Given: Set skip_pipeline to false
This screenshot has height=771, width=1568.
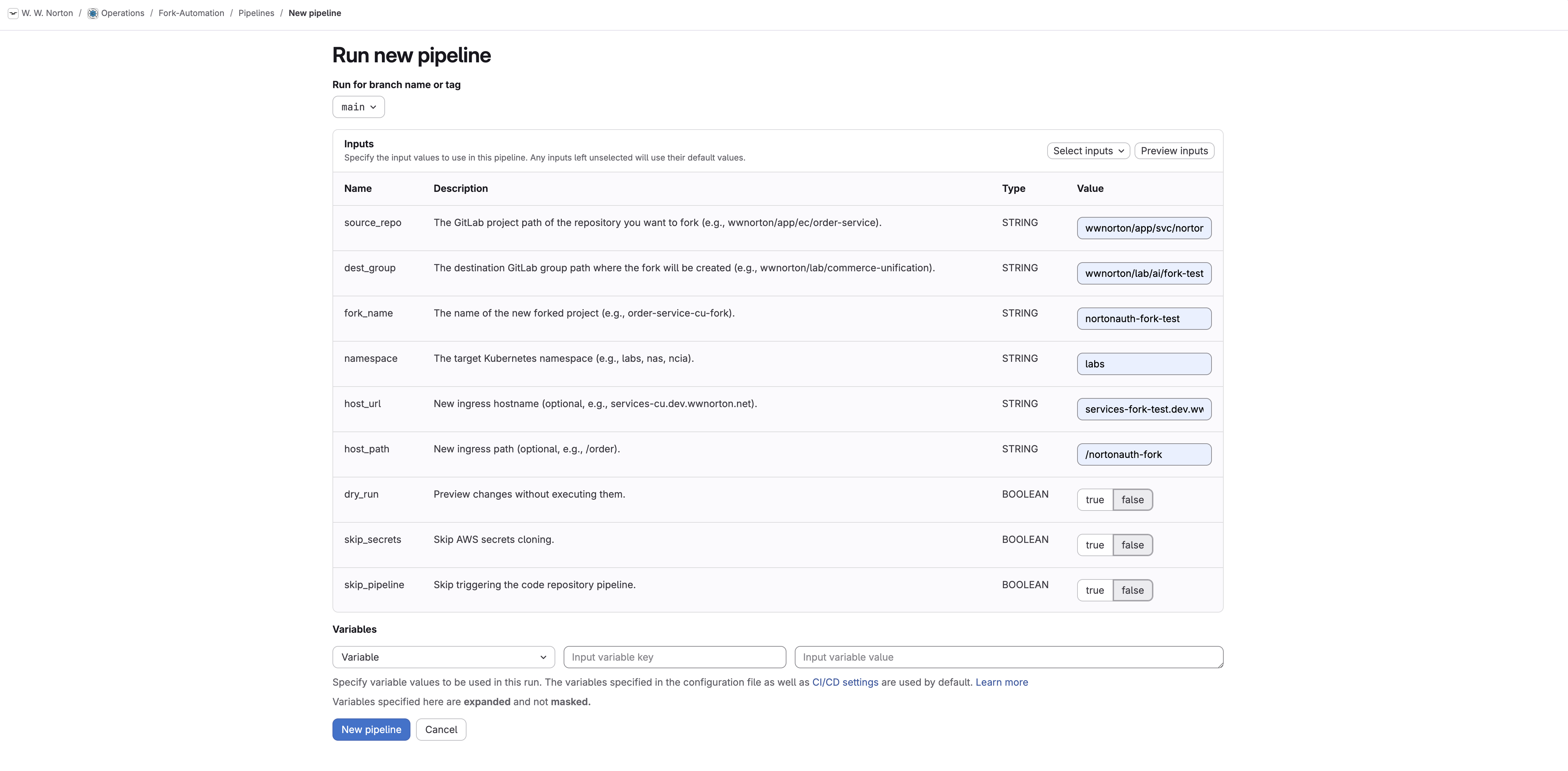Looking at the screenshot, I should coord(1133,590).
